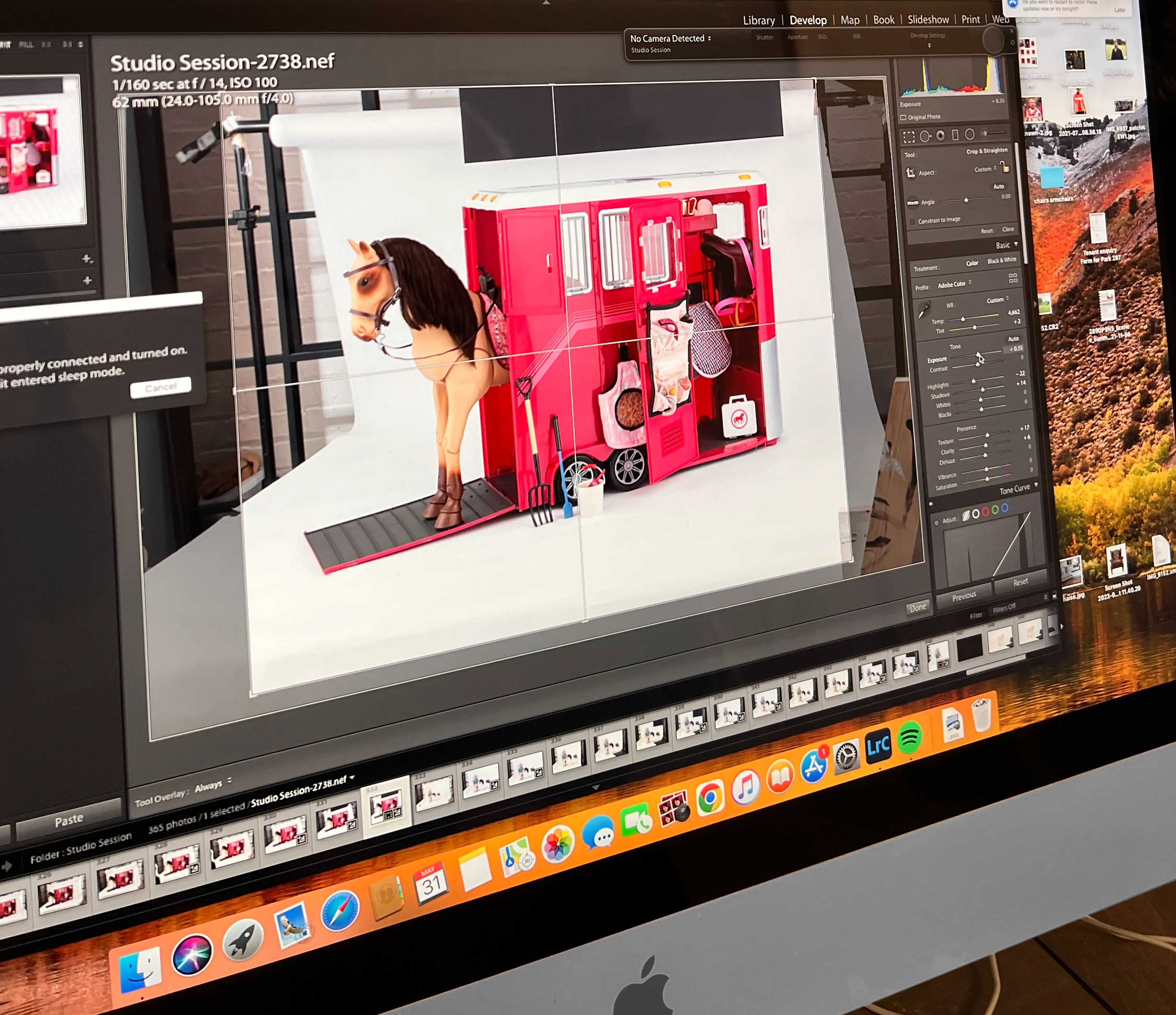Click Done below the crop preview
Viewport: 1176px width, 1015px height.
918,607
